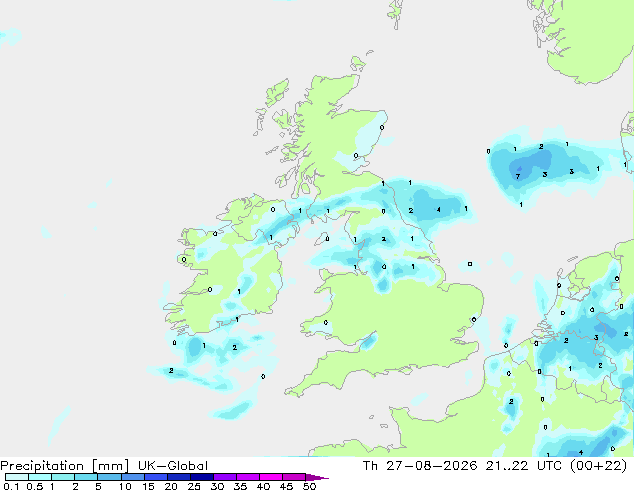Click the 2–5 mm legend color swatch

(x=86, y=477)
